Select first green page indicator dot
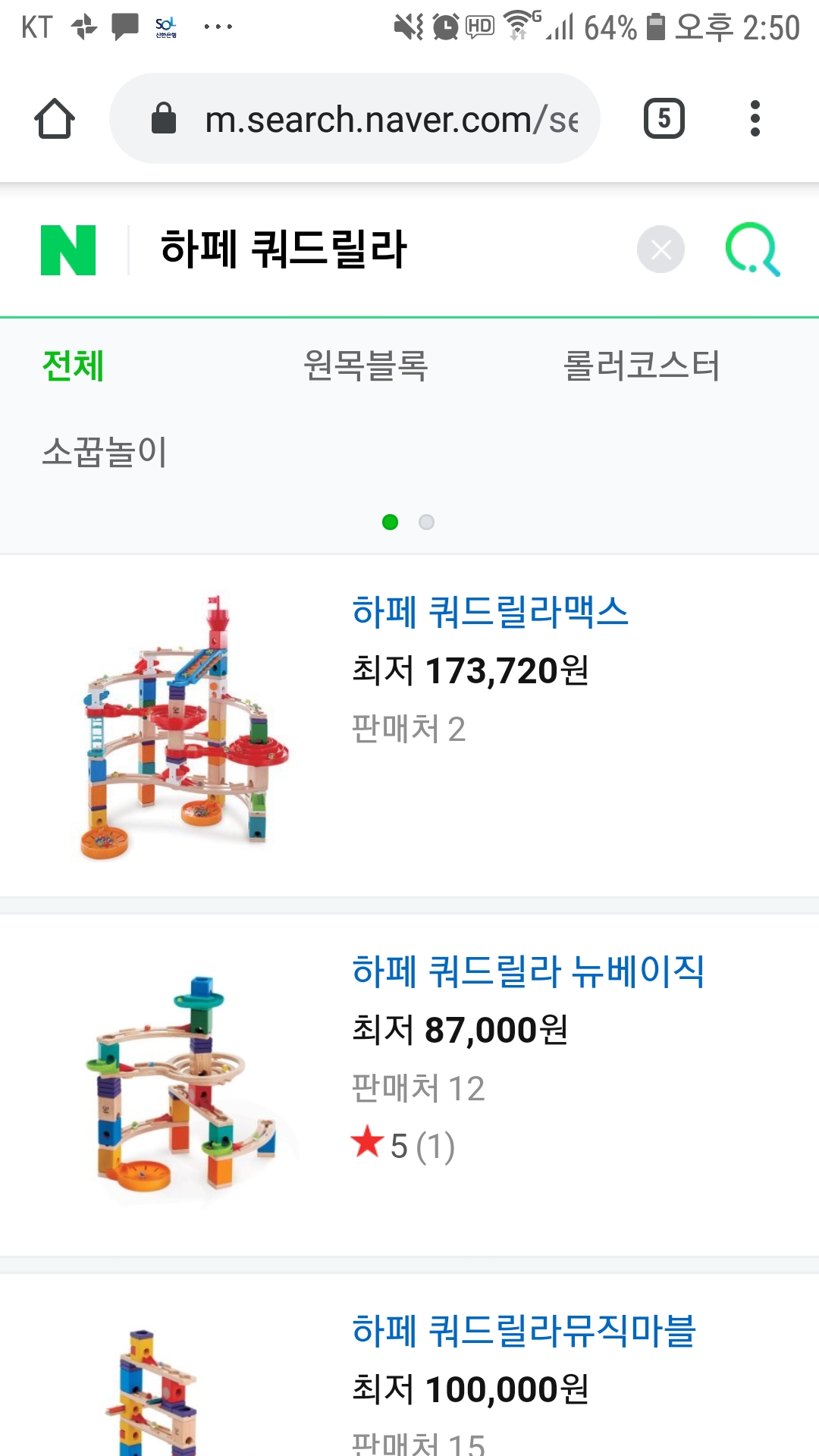Image resolution: width=819 pixels, height=1456 pixels. 391,522
